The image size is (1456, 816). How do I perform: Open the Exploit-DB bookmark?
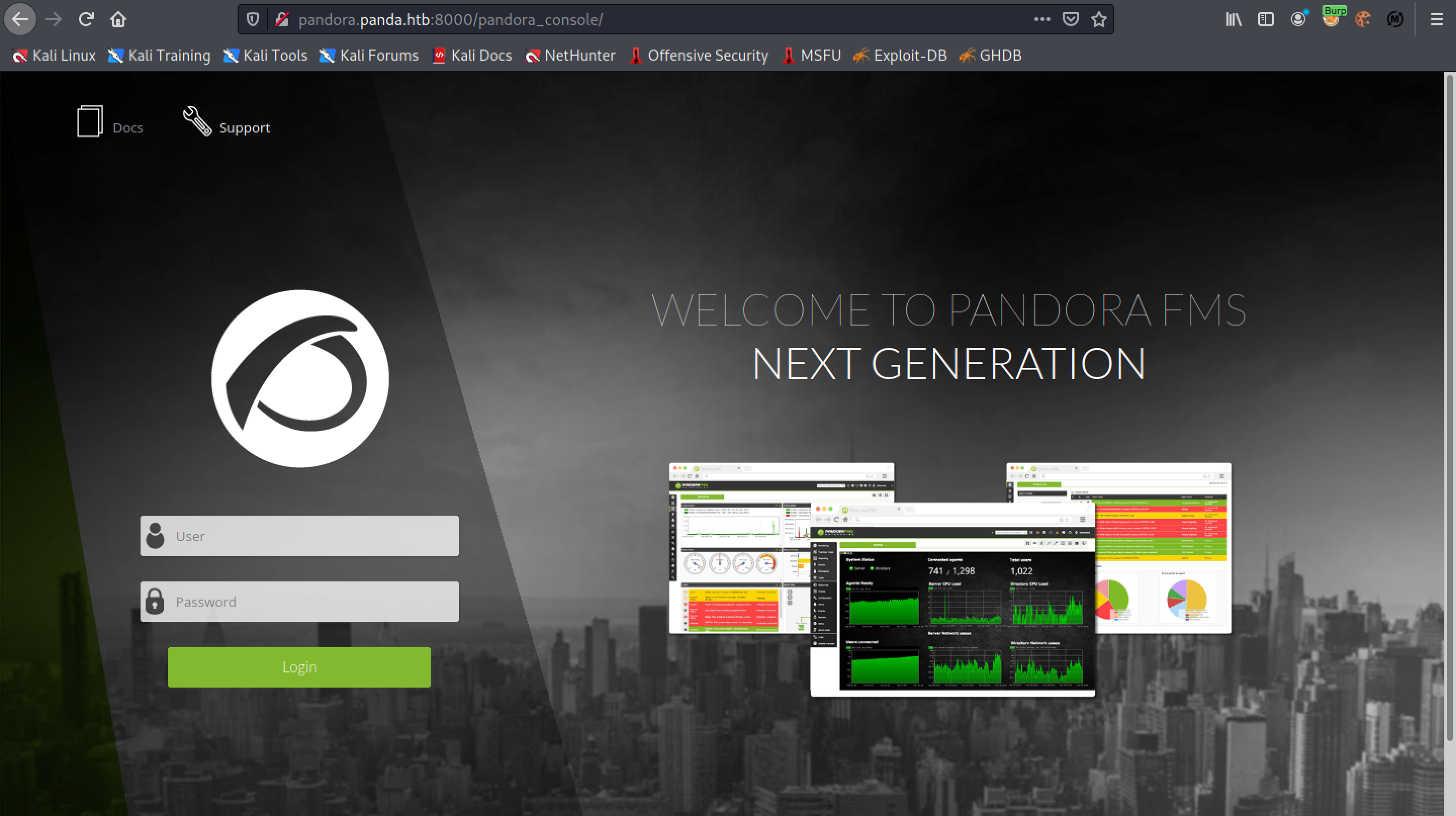(900, 56)
